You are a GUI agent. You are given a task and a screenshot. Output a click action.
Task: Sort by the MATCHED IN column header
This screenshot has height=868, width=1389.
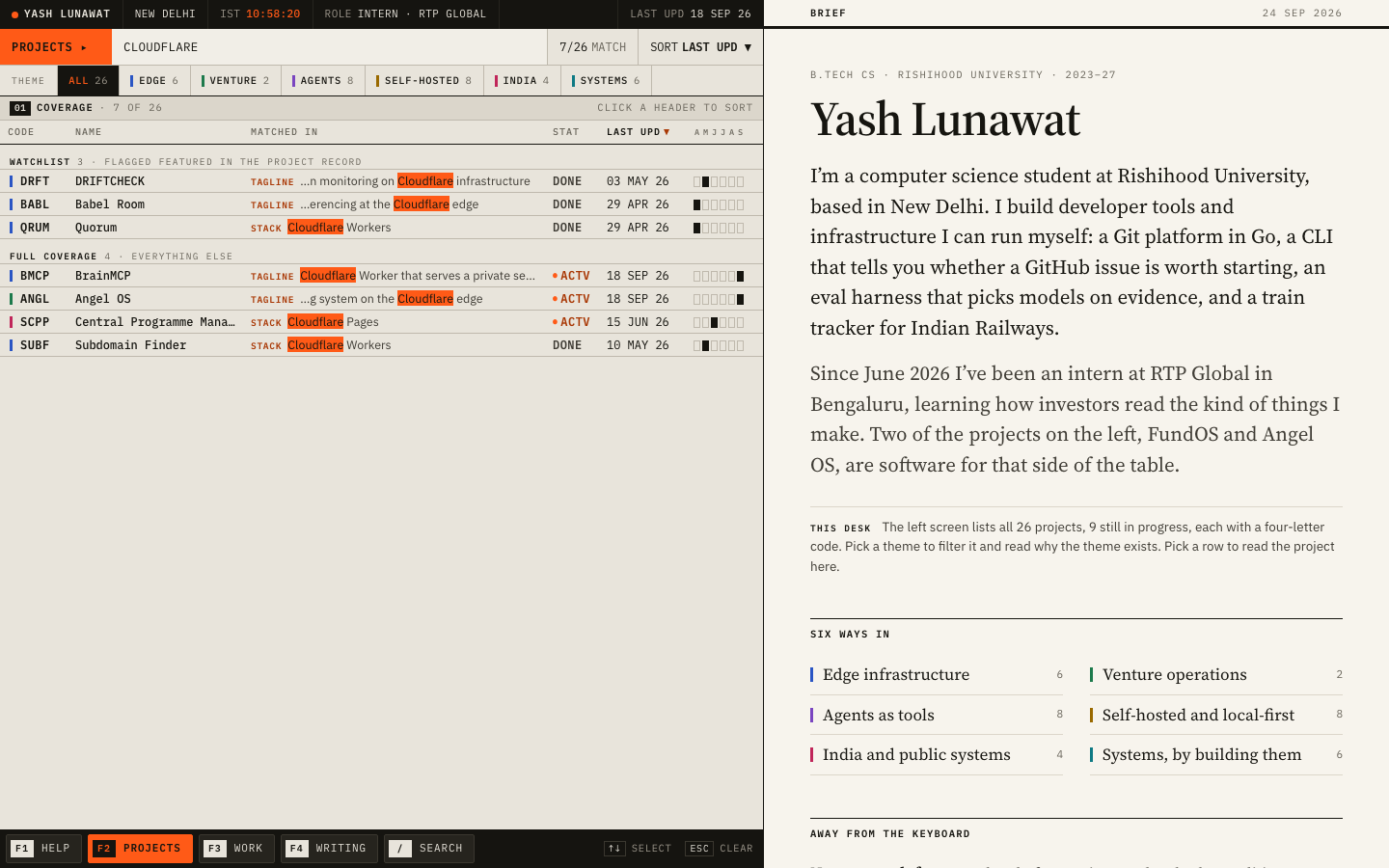[x=285, y=132]
